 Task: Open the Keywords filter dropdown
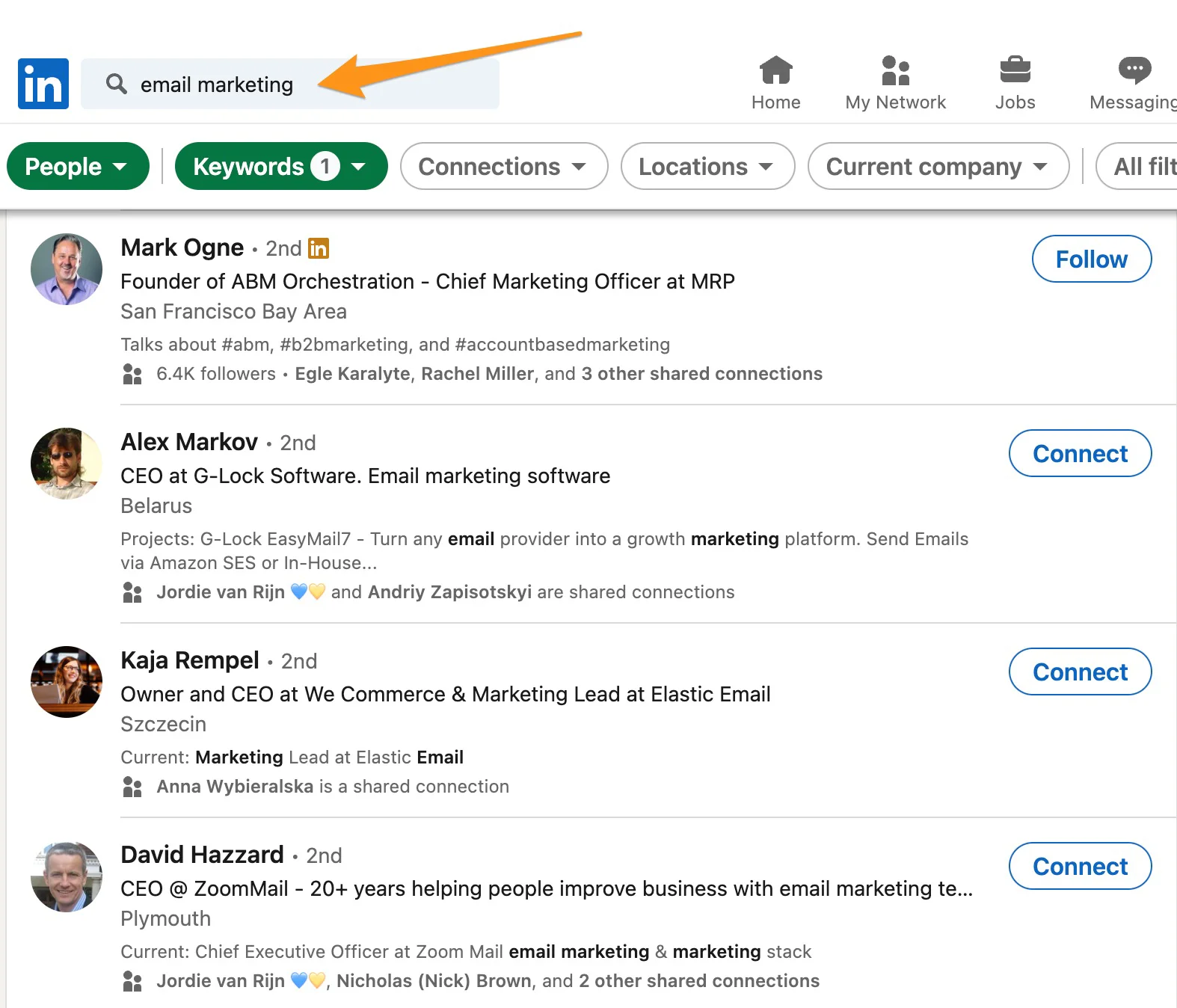[280, 166]
